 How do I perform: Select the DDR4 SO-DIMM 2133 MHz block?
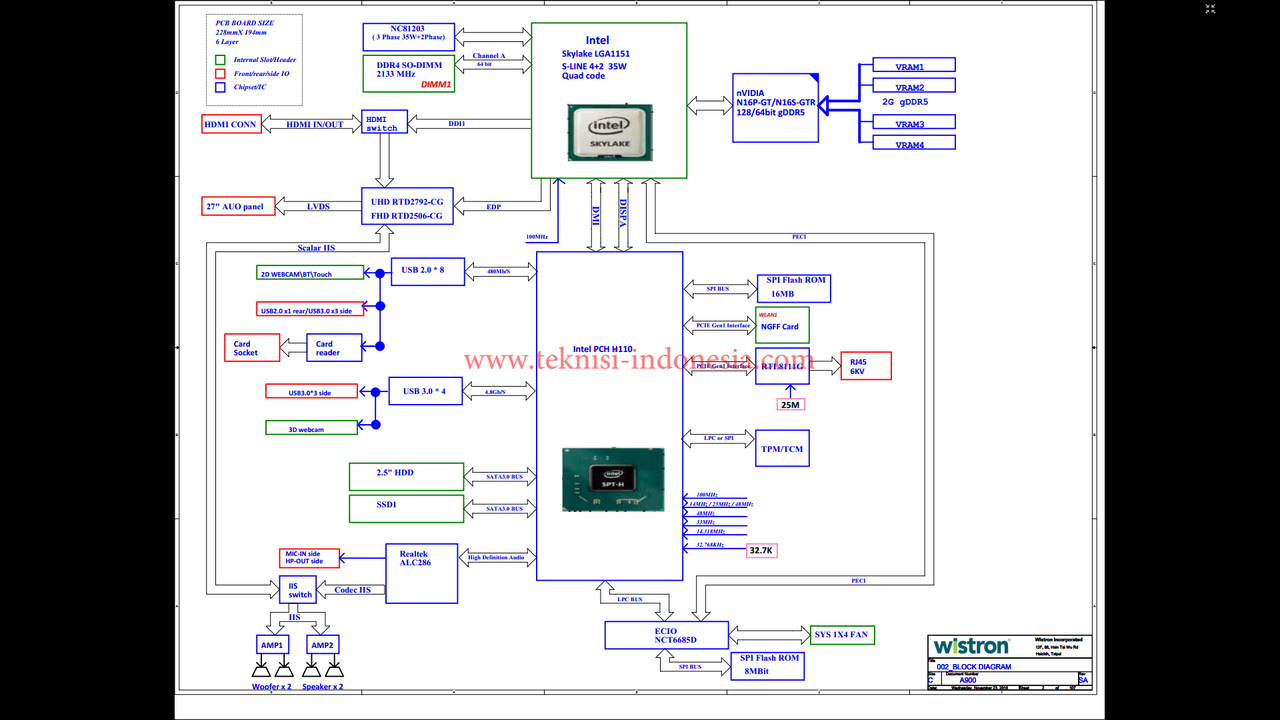tap(408, 74)
